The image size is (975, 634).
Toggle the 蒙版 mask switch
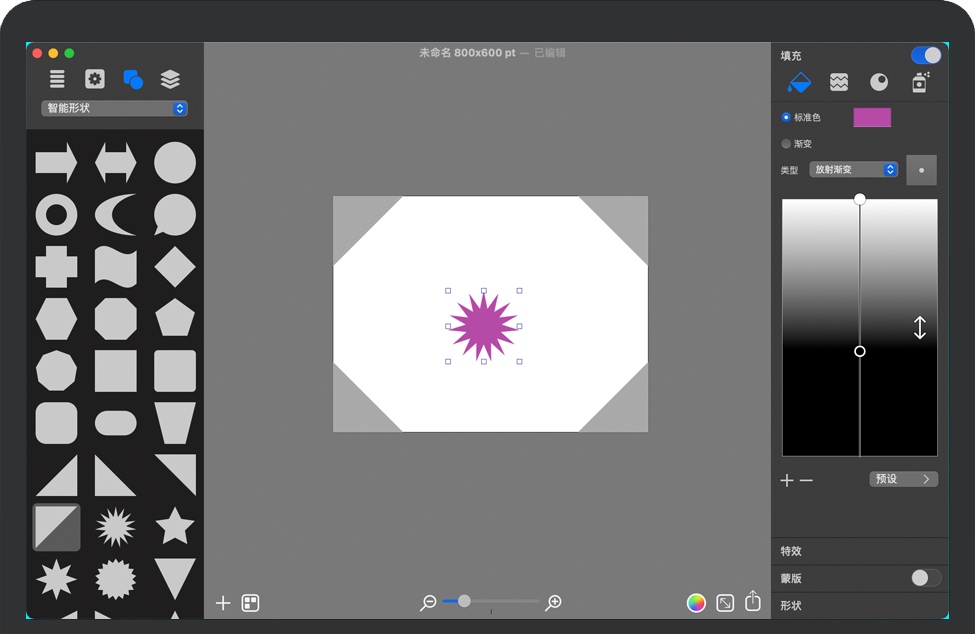pyautogui.click(x=926, y=578)
